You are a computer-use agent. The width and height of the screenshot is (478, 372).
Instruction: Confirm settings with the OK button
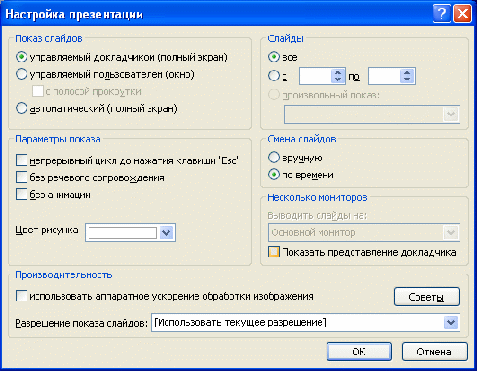[359, 351]
